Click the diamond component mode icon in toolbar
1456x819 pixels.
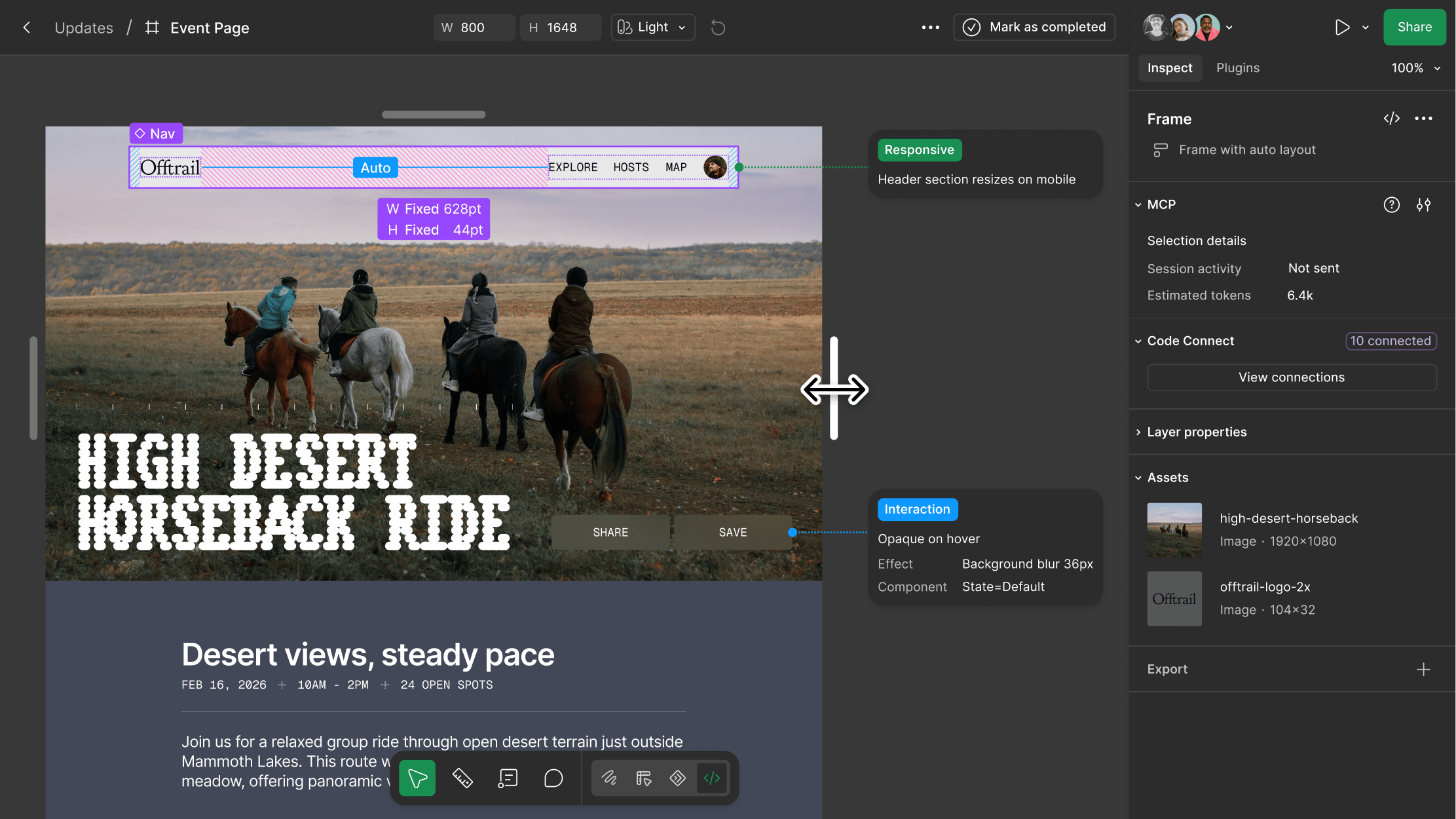click(x=678, y=778)
